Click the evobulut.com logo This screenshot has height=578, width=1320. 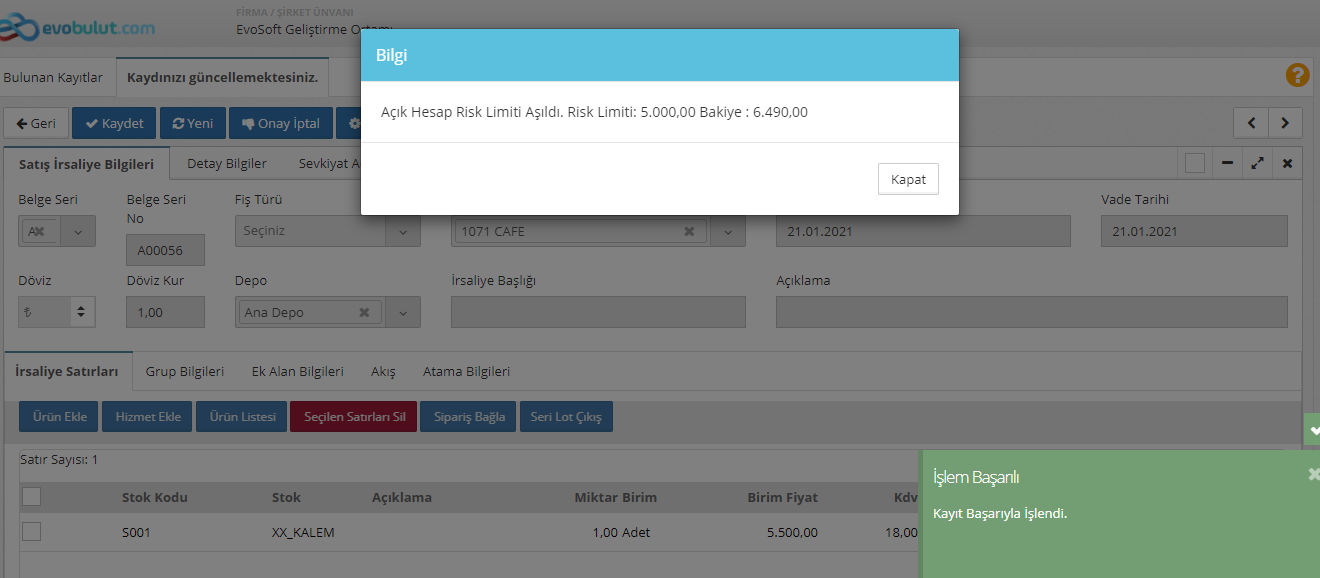pos(78,27)
